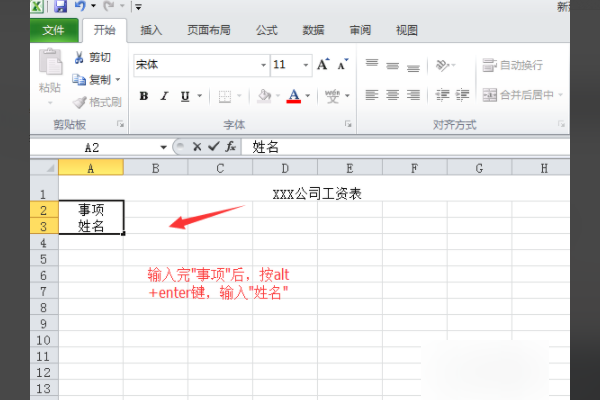Click the middle align icon
The width and height of the screenshot is (600, 400).
(x=393, y=66)
